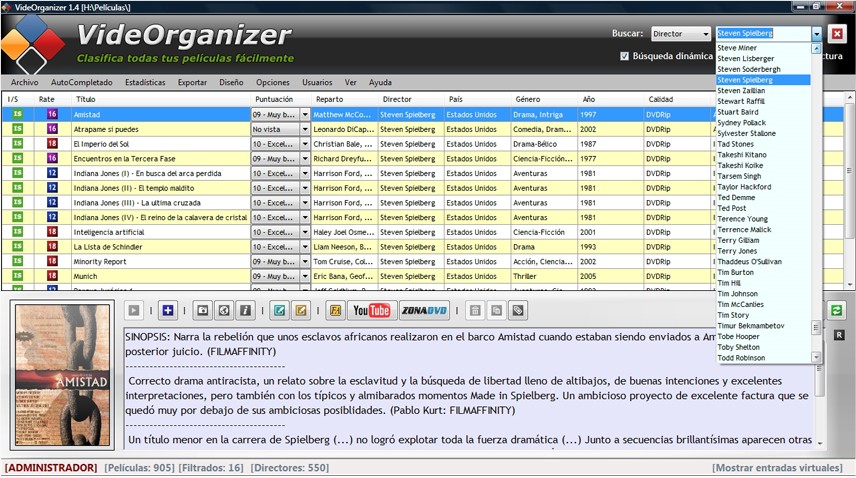Select the Munich title row
The image size is (856, 478).
tap(160, 276)
